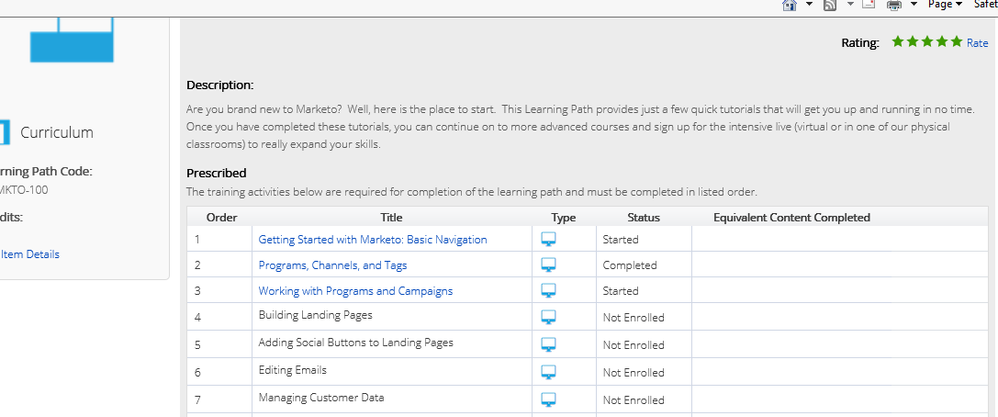Image resolution: width=998 pixels, height=417 pixels.
Task: Click the fourth green rating star
Action: pos(941,42)
